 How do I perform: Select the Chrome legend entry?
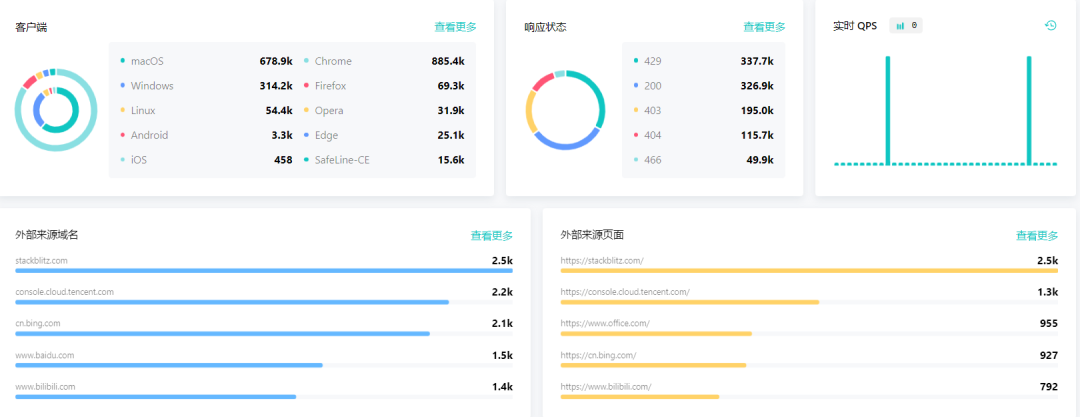[384, 61]
